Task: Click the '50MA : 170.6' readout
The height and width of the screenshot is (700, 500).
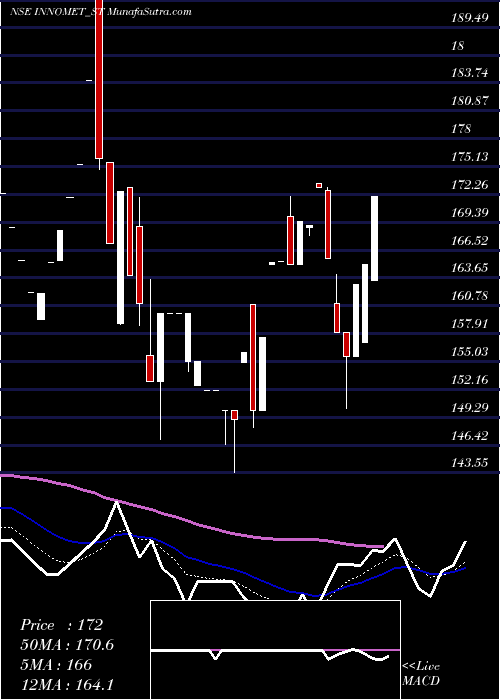Action: tap(67, 645)
